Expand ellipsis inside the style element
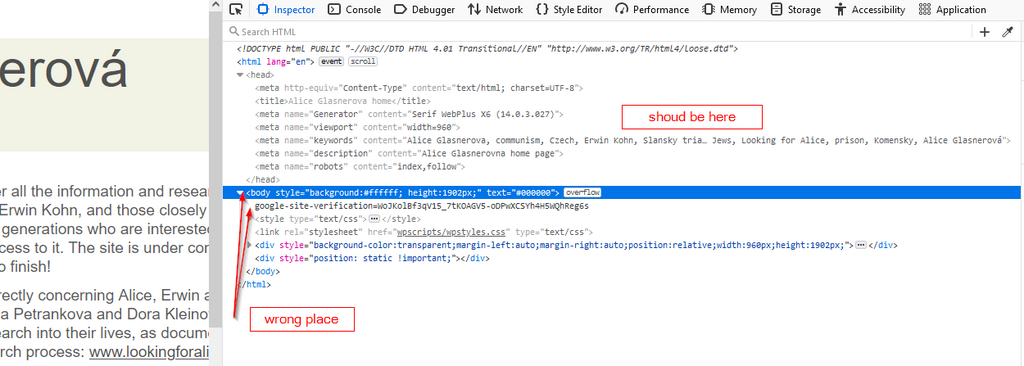Image resolution: width=1024 pixels, height=366 pixels. [374, 219]
